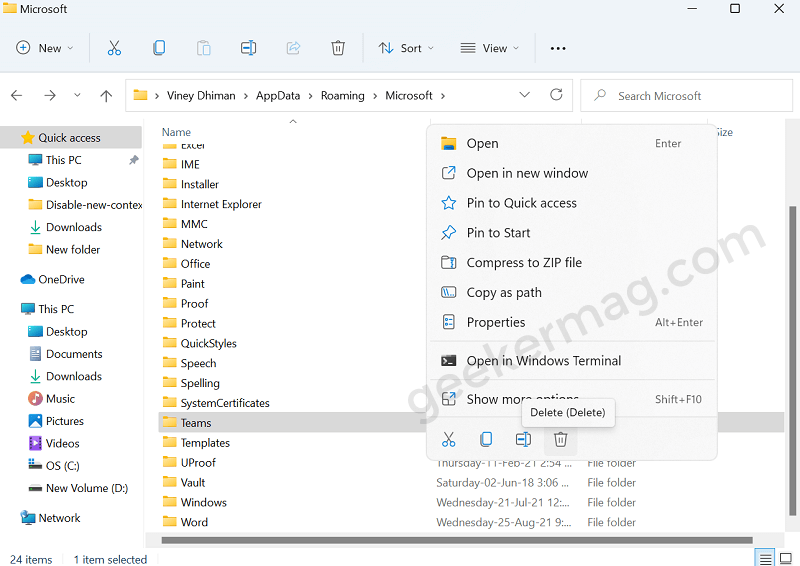This screenshot has width=800, height=566.
Task: Switch to large thumbnails view icon in status bar
Action: click(x=786, y=559)
